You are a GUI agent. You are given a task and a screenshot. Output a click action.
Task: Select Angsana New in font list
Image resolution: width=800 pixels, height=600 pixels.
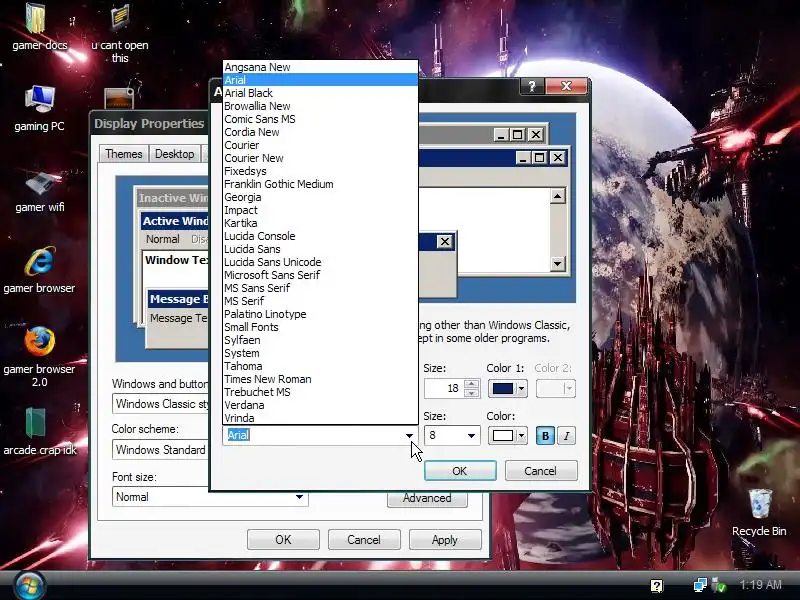pyautogui.click(x=320, y=67)
